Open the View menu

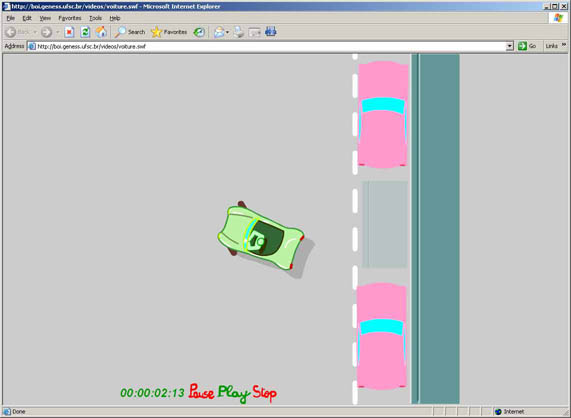coord(45,18)
